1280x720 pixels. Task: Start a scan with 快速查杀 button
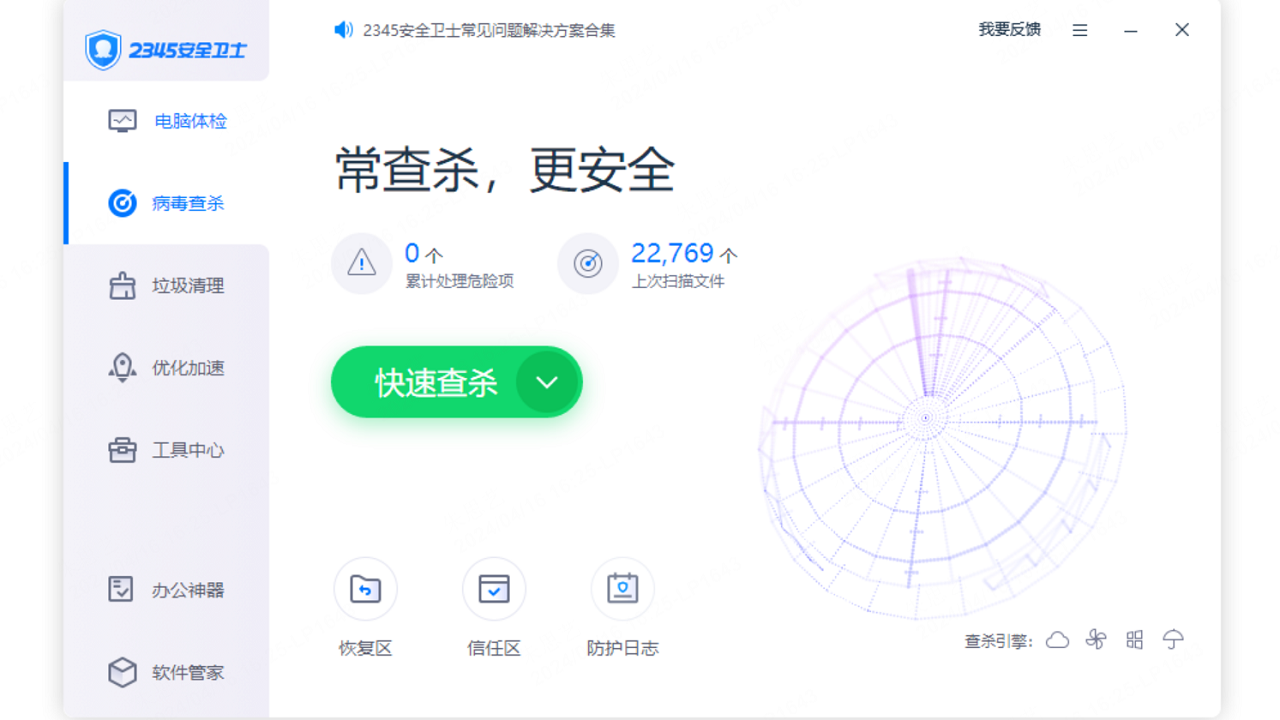coord(437,382)
